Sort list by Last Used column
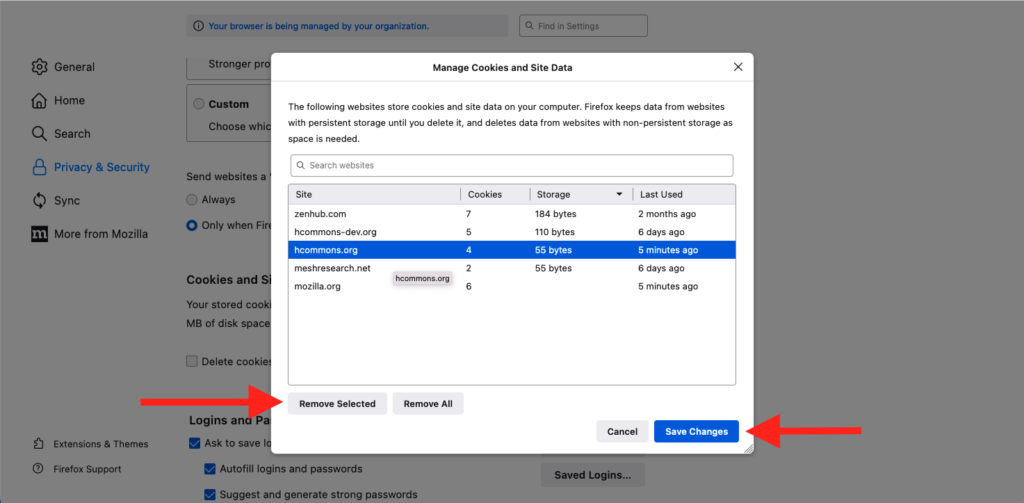Image resolution: width=1024 pixels, height=503 pixels. (660, 195)
